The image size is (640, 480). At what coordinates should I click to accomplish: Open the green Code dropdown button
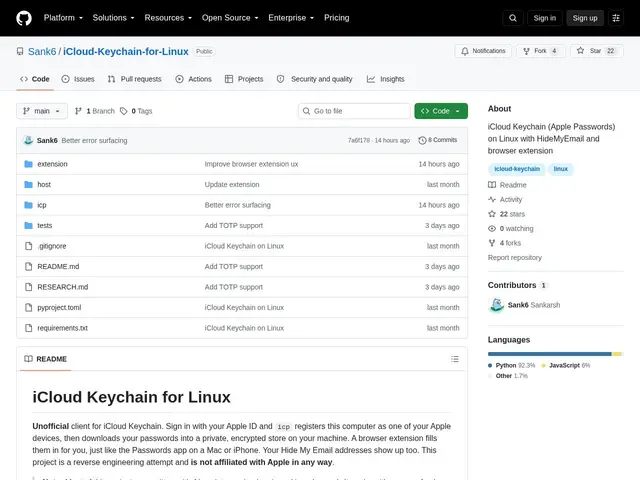441,111
